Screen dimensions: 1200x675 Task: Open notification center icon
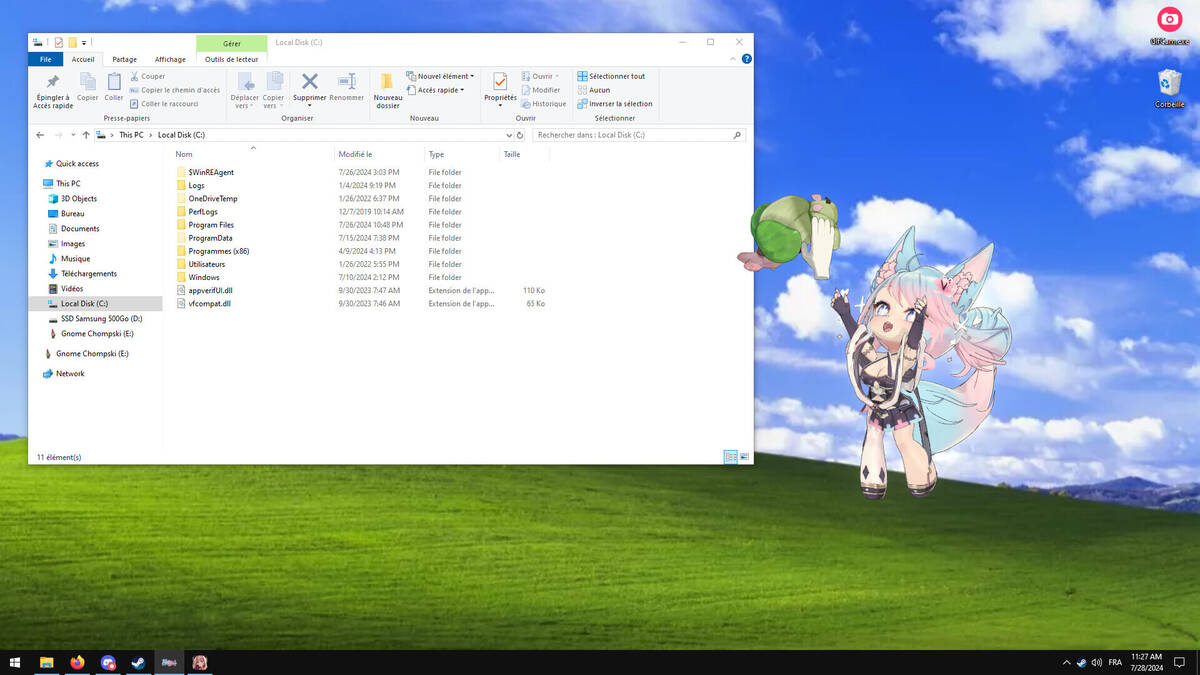tap(1179, 662)
